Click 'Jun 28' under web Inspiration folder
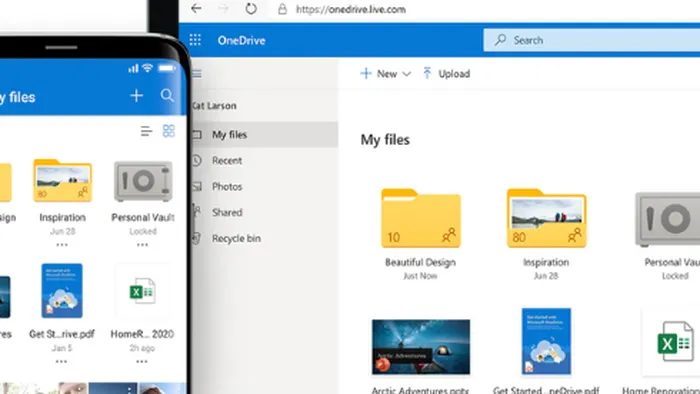 coord(546,276)
